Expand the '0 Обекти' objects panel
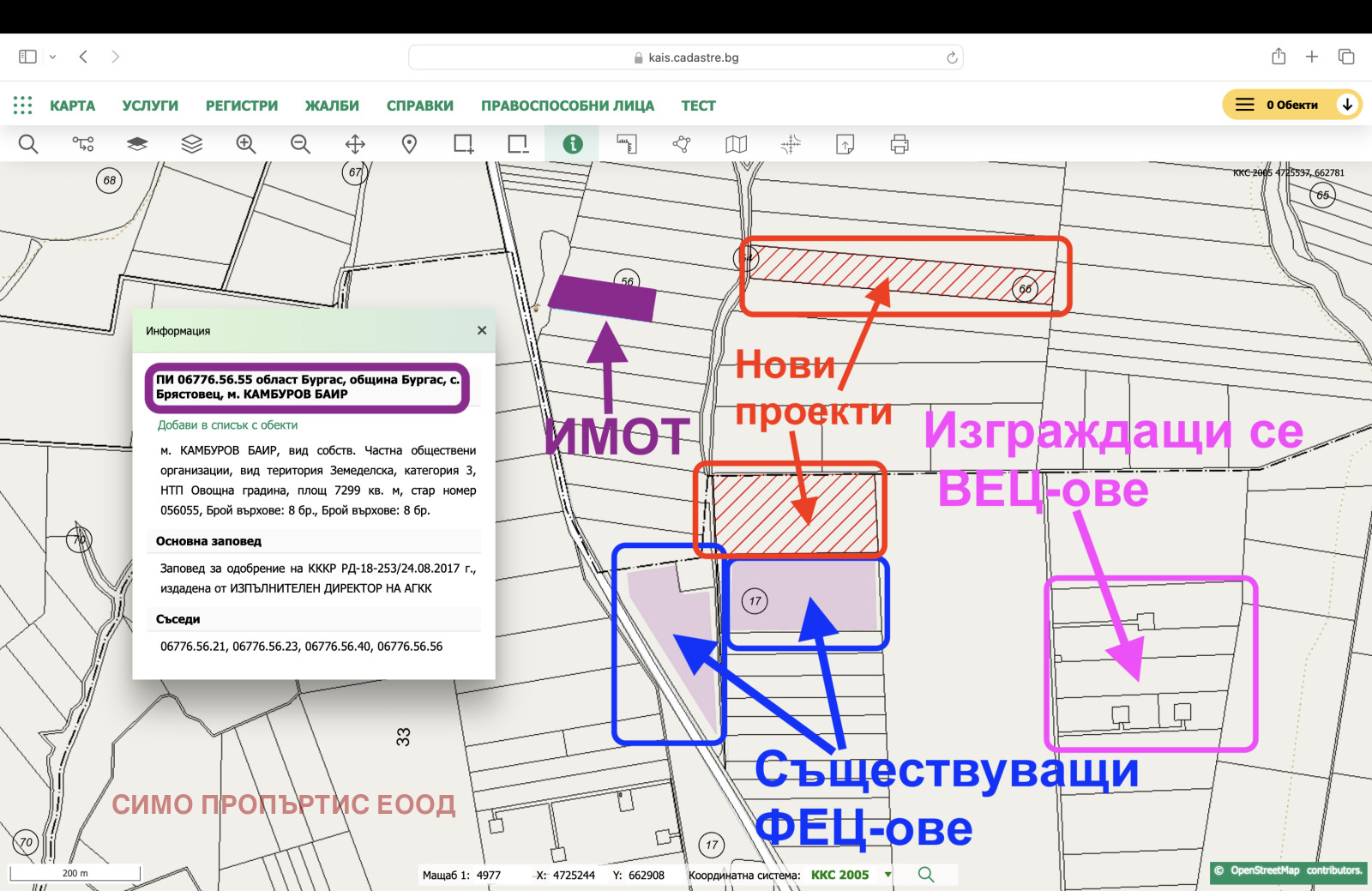1372x891 pixels. pos(1347,105)
